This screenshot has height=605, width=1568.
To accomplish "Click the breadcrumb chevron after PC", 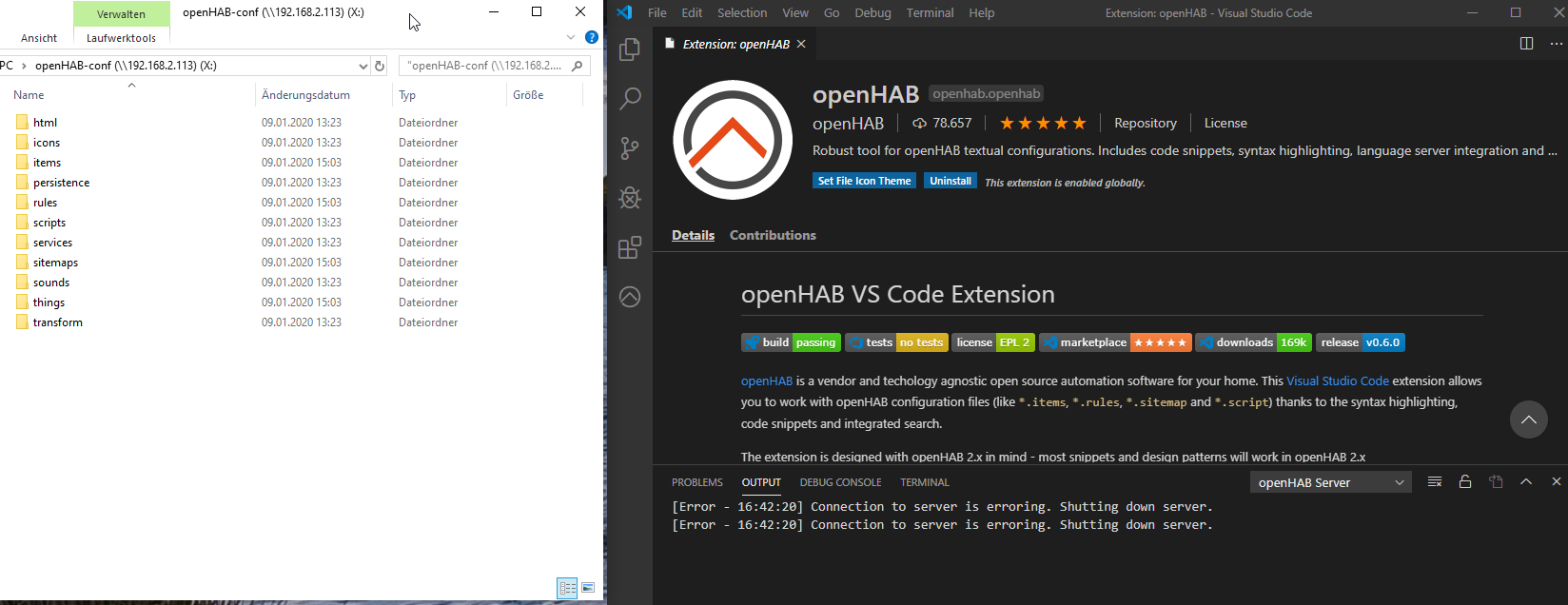I will [x=24, y=66].
